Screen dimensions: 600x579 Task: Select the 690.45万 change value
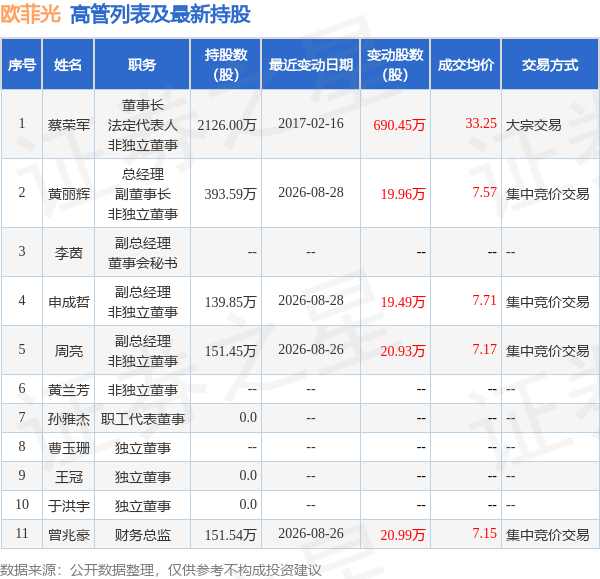pos(399,125)
